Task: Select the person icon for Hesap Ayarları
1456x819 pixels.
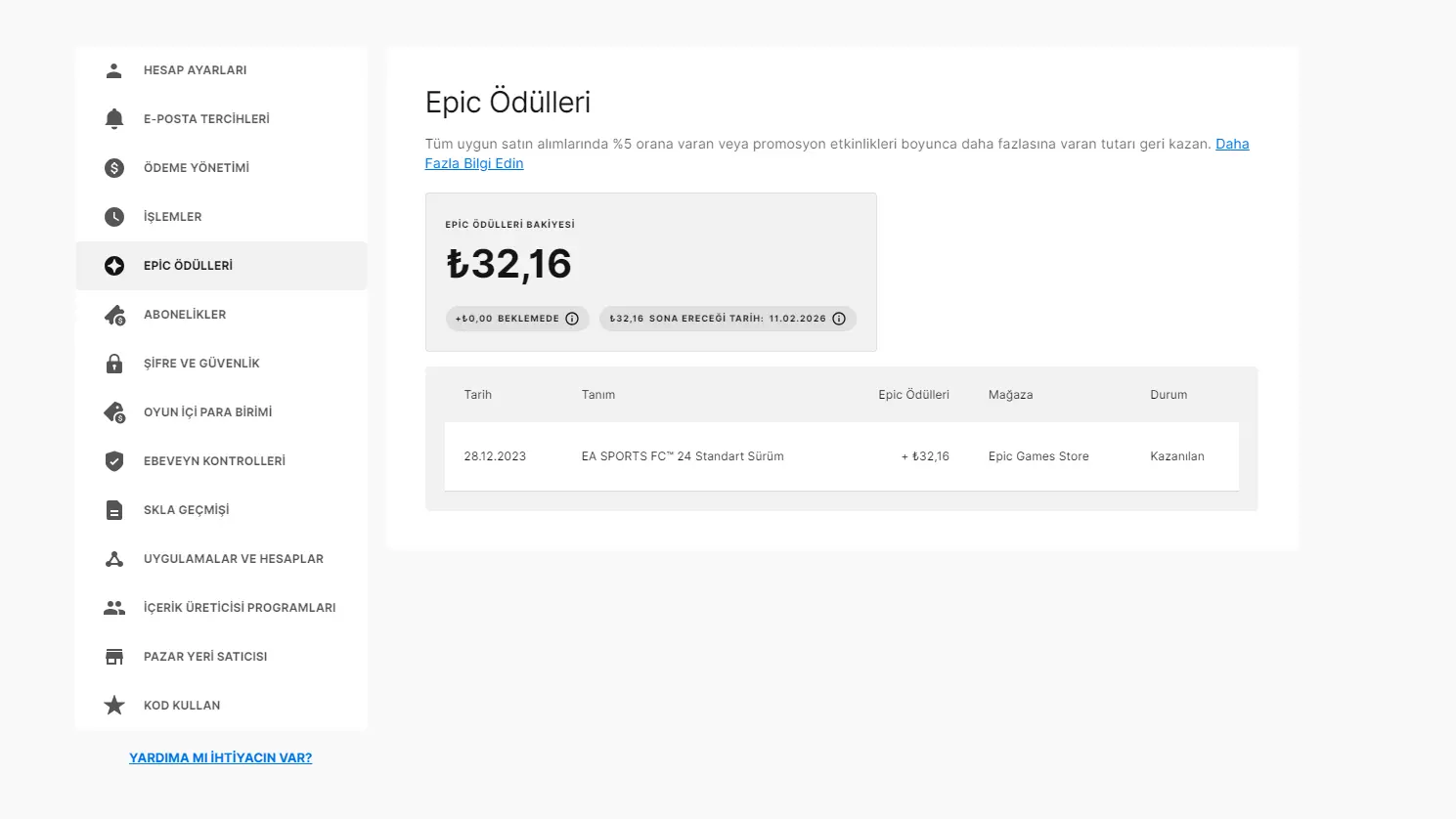Action: (x=114, y=69)
